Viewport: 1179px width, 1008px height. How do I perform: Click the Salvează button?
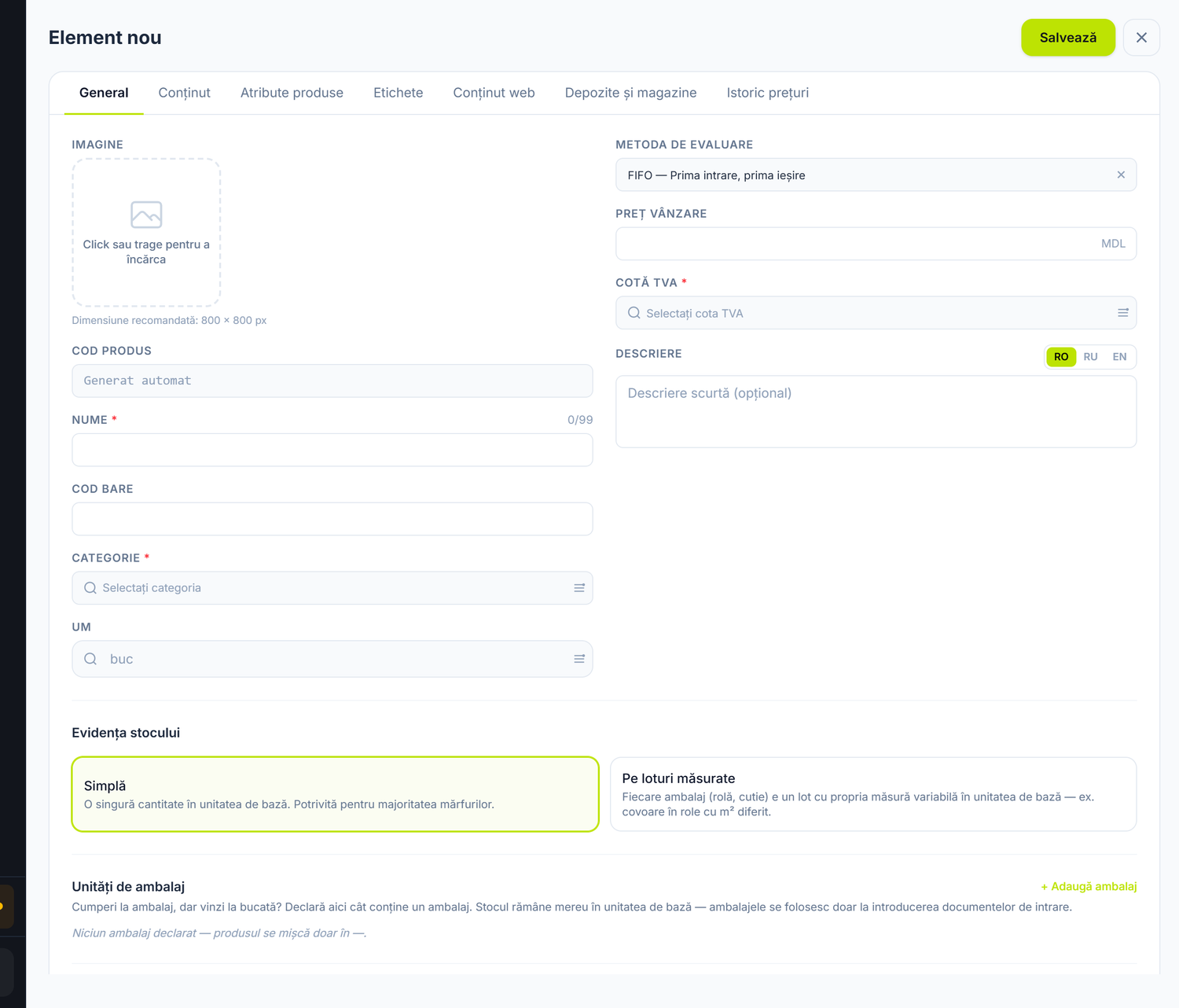pyautogui.click(x=1068, y=38)
